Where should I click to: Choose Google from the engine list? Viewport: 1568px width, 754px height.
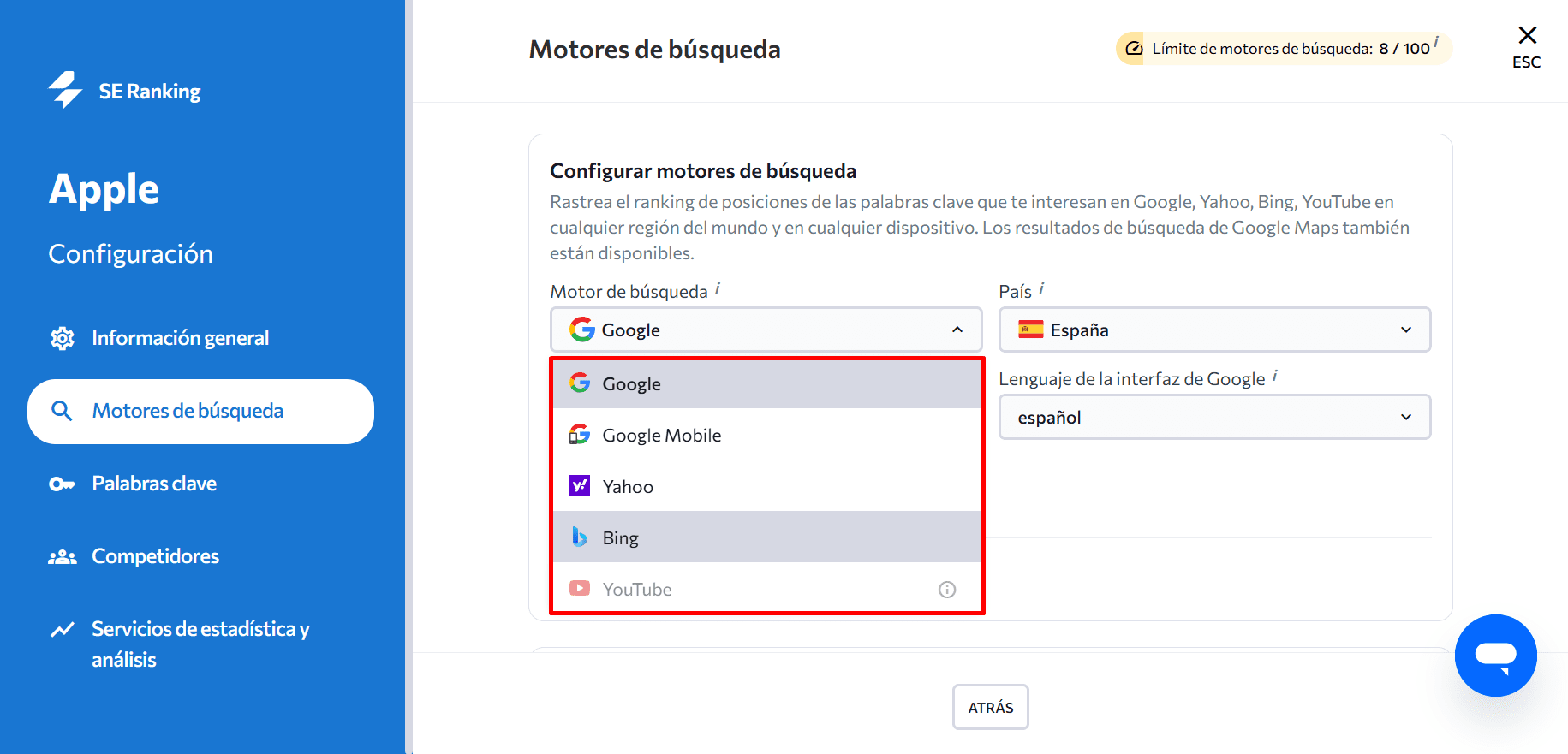tap(767, 384)
